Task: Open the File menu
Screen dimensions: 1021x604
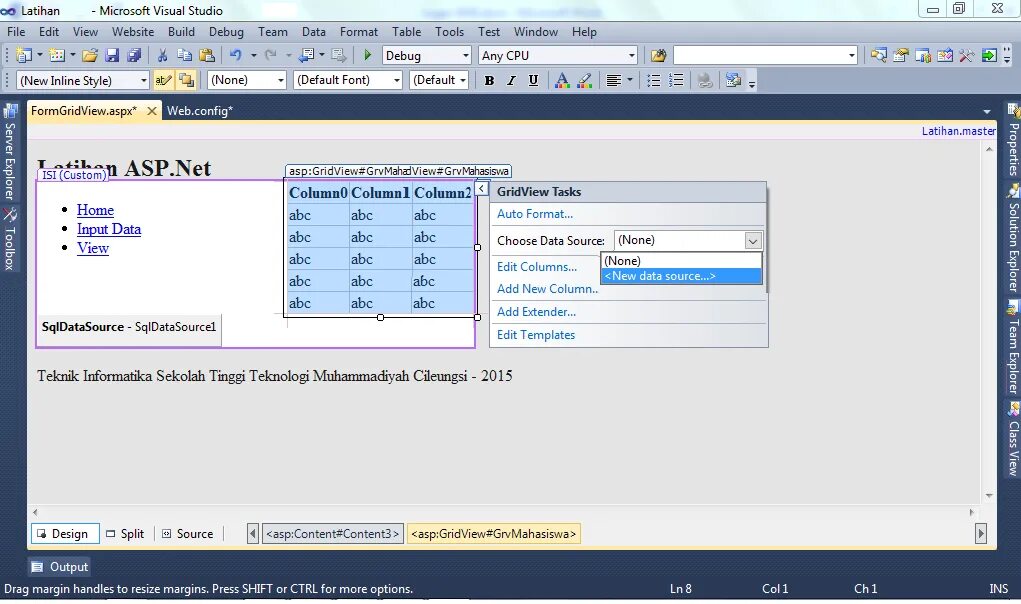Action: coord(16,32)
